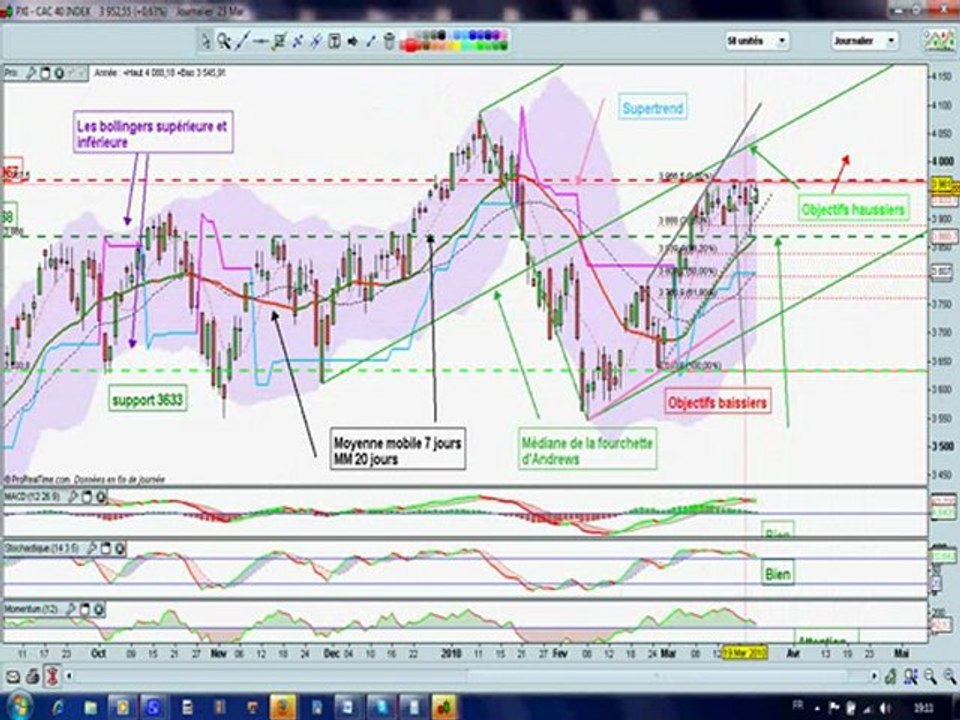Click the Stochastique panel window icon
960x720 pixels.
(106, 549)
